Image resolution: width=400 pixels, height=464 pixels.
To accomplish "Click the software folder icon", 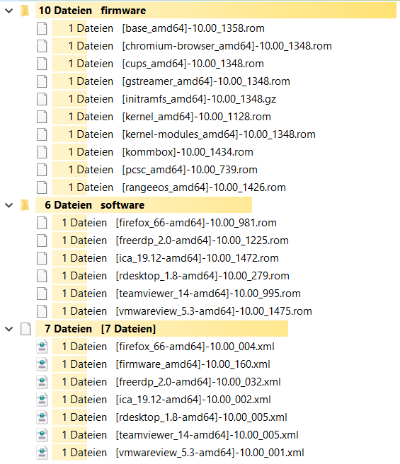I will pyautogui.click(x=25, y=205).
